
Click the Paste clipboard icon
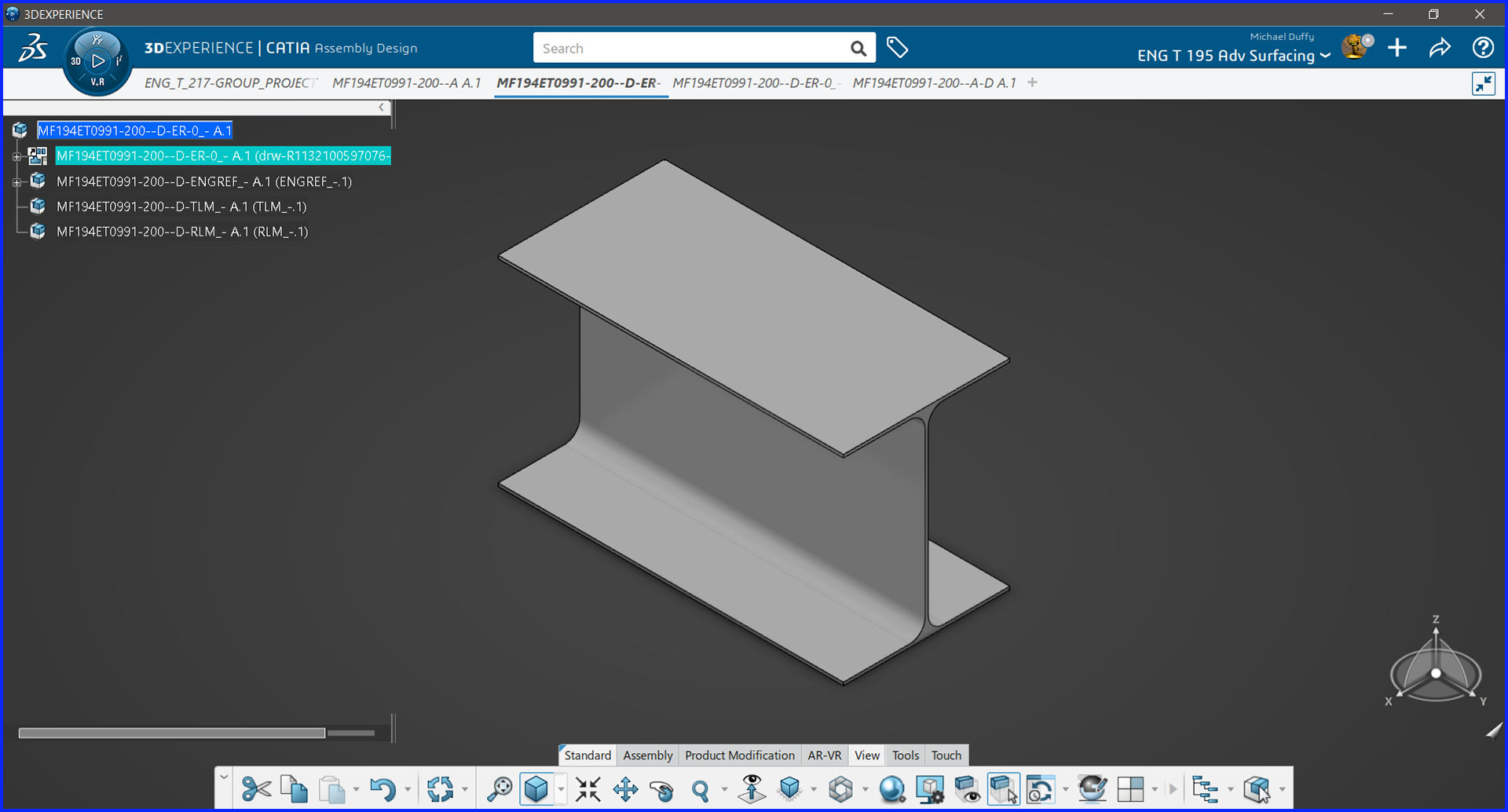[x=332, y=789]
